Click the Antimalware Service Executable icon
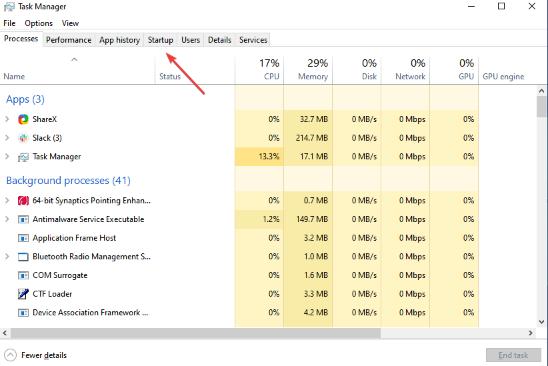Screen dimensions: 548x366 pyautogui.click(x=23, y=220)
